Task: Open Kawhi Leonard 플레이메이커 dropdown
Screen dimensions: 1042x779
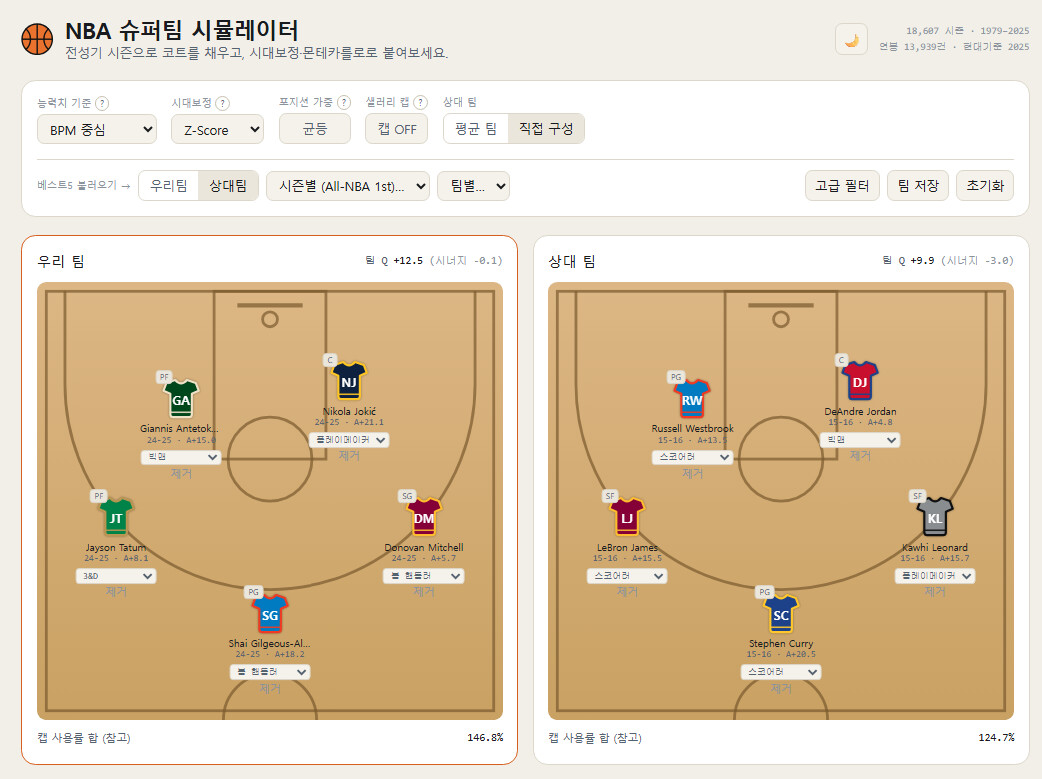Action: click(935, 576)
